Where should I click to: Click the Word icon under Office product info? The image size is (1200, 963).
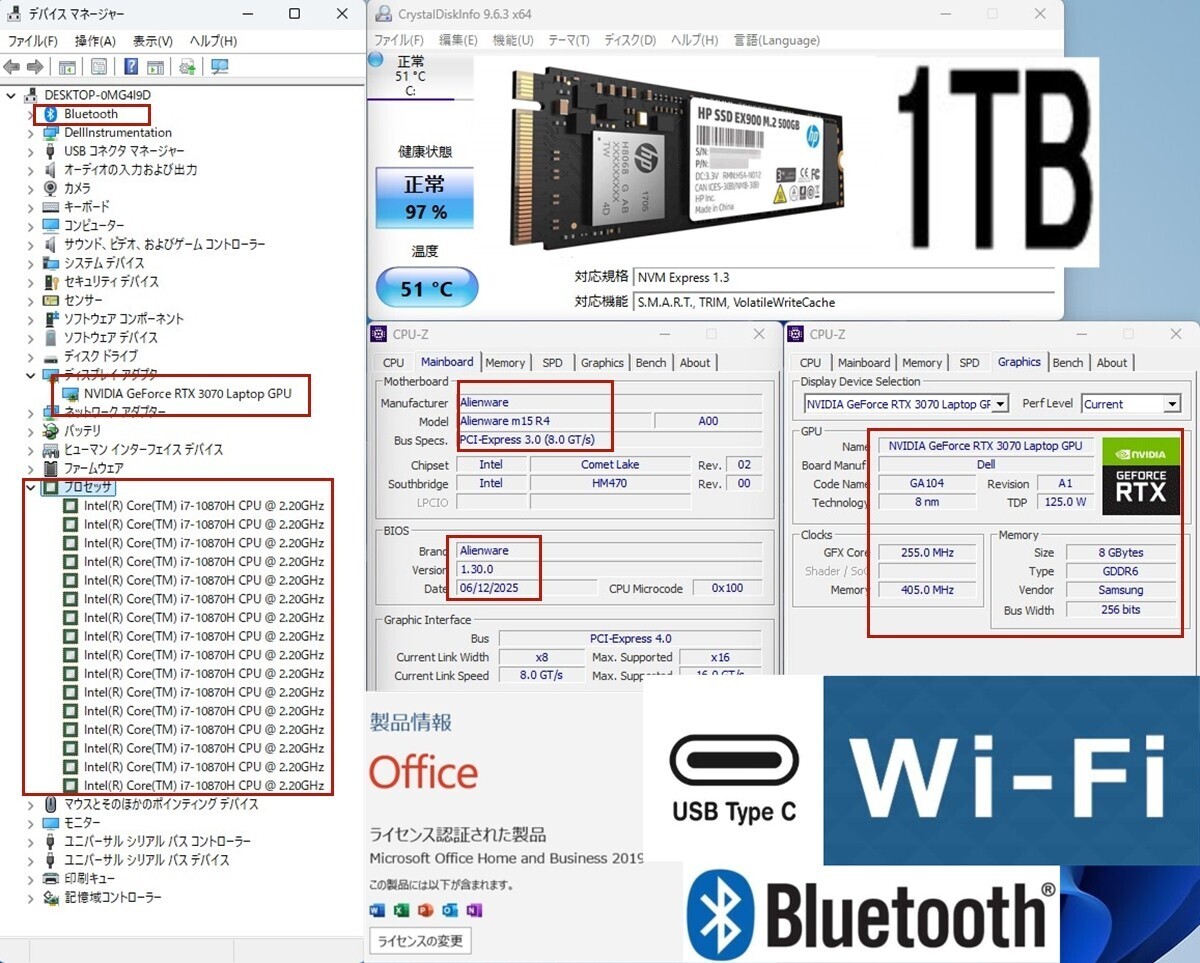click(377, 910)
